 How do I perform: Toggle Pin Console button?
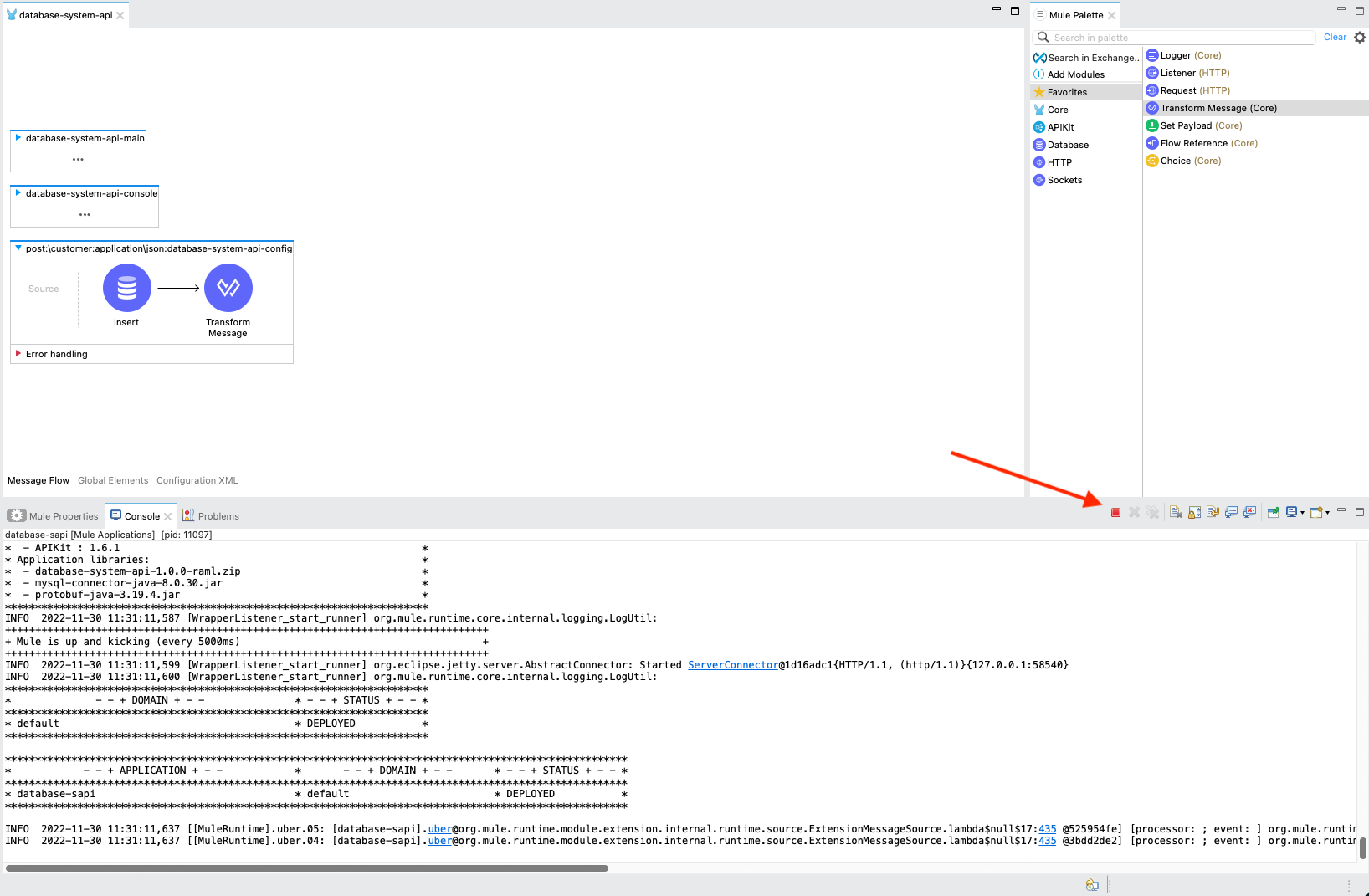coord(1273,512)
